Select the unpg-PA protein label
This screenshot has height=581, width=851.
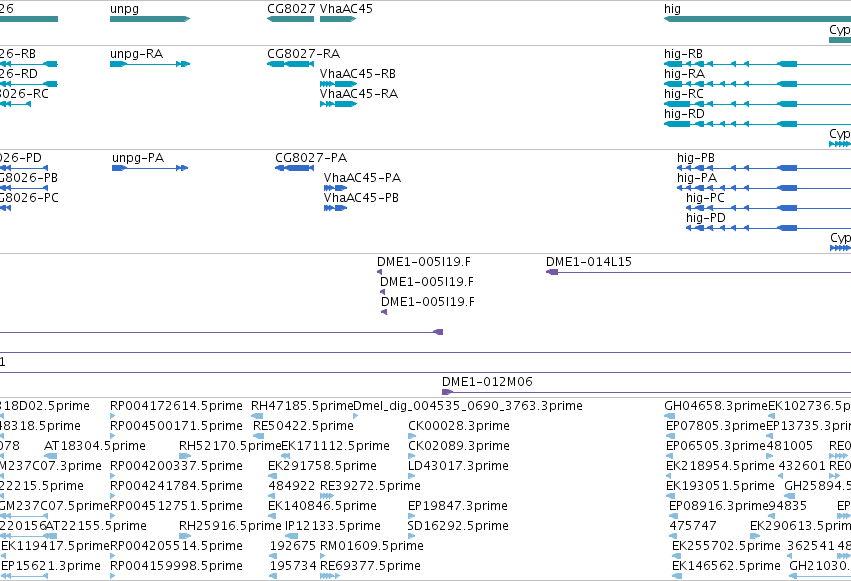click(138, 158)
